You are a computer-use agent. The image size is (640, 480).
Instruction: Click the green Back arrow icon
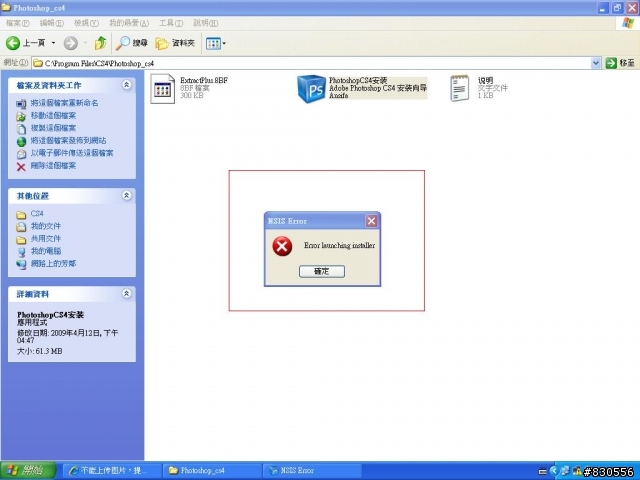click(x=13, y=43)
